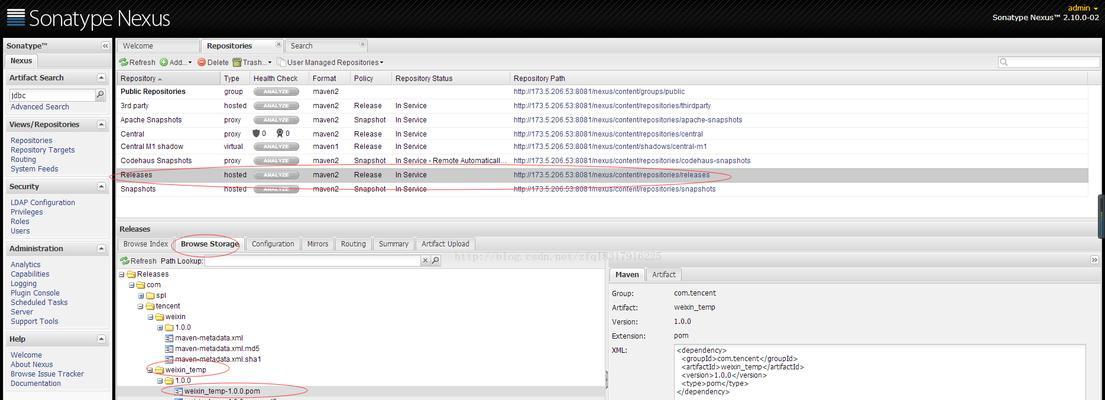
Task: Sort by the Repository column header
Action: [x=168, y=78]
